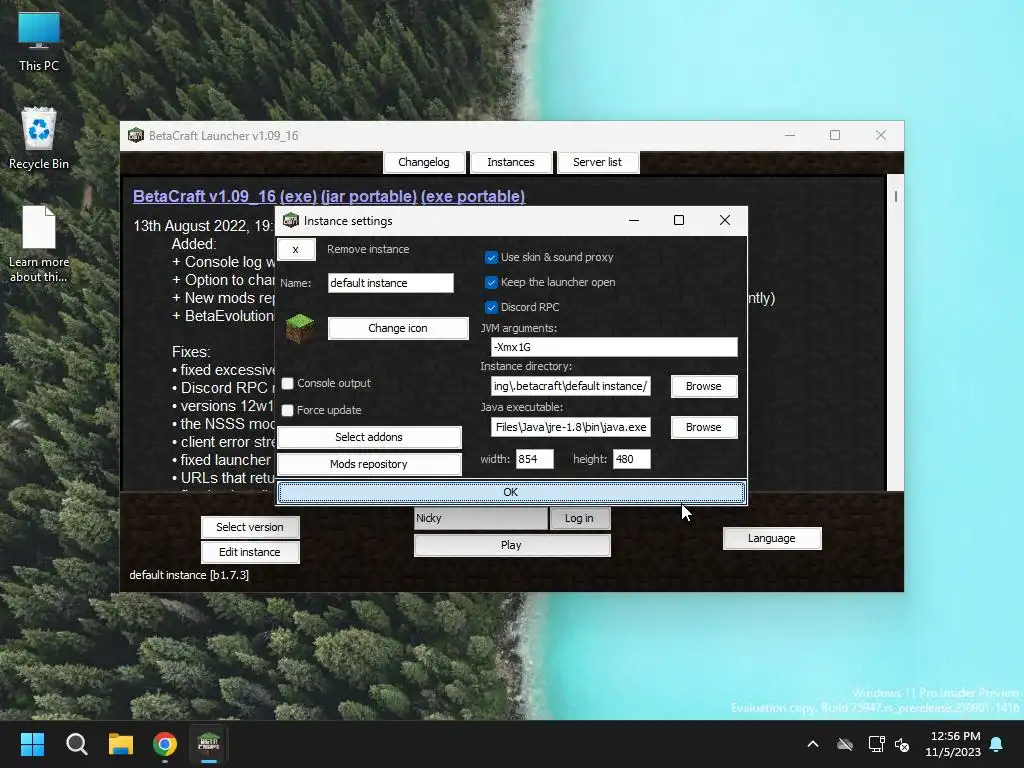Screen dimensions: 1024x768
Task: Click 'default instance [b1.7.3]' status text
Action: [x=189, y=575]
